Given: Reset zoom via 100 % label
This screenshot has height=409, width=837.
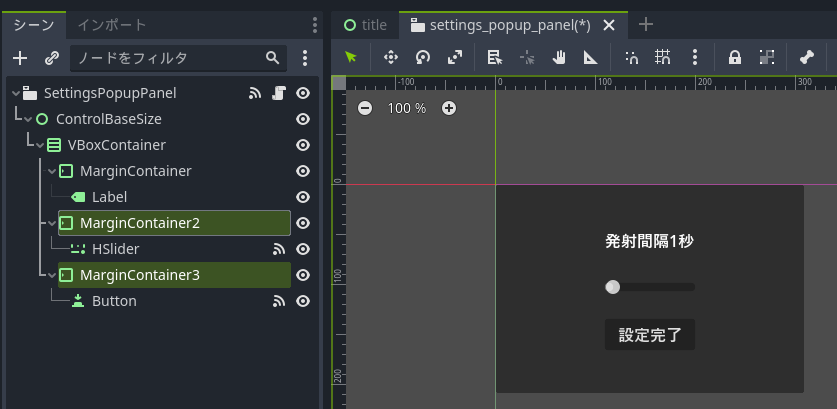Looking at the screenshot, I should click(x=407, y=108).
